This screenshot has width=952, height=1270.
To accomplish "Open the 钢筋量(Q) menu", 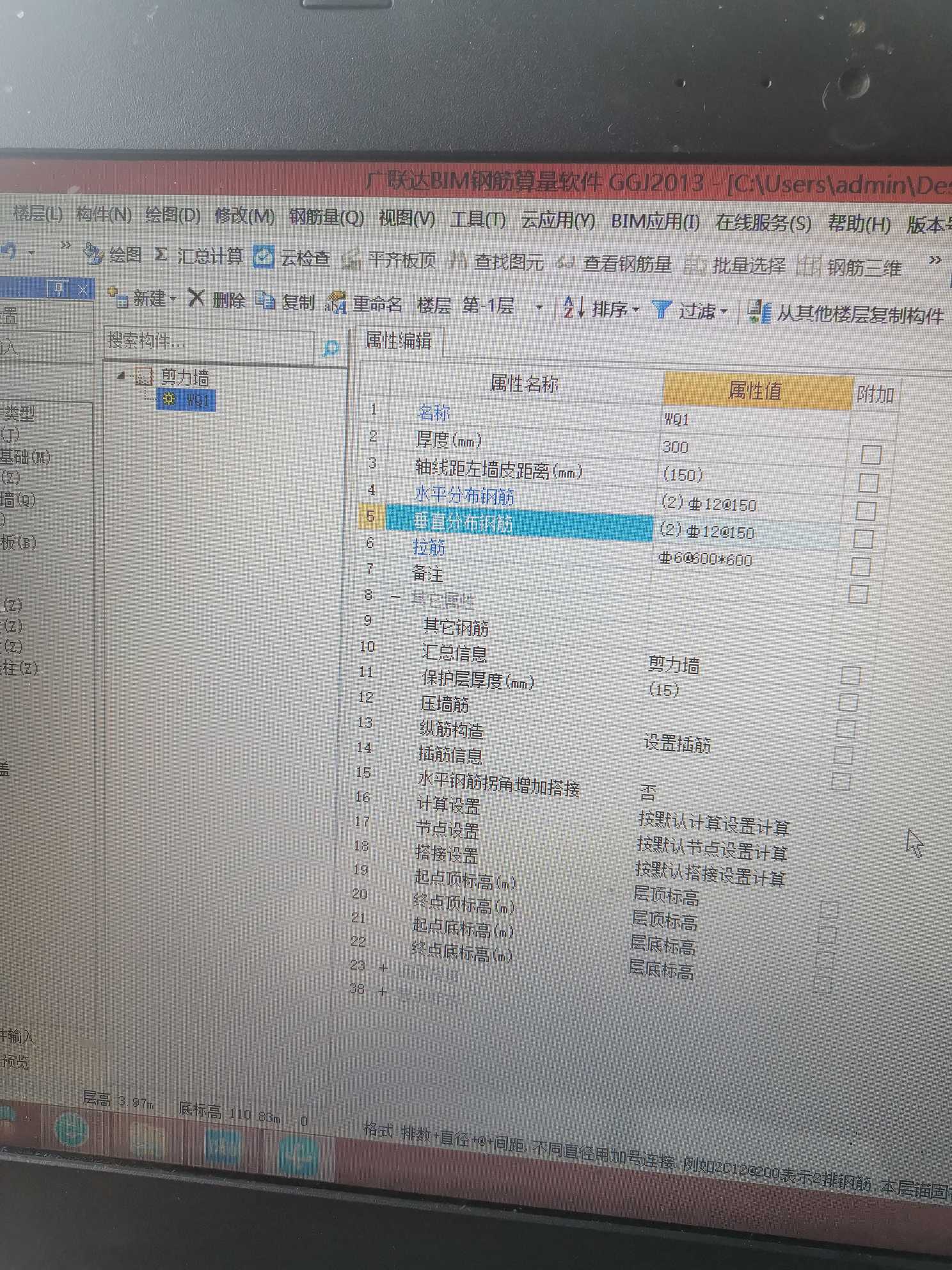I will pos(326,218).
